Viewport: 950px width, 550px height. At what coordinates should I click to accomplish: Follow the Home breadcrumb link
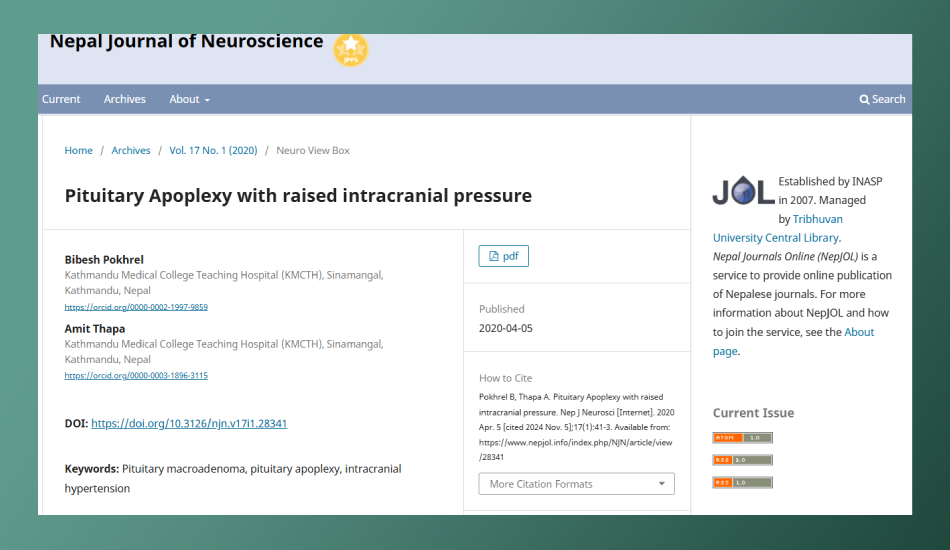[x=79, y=150]
